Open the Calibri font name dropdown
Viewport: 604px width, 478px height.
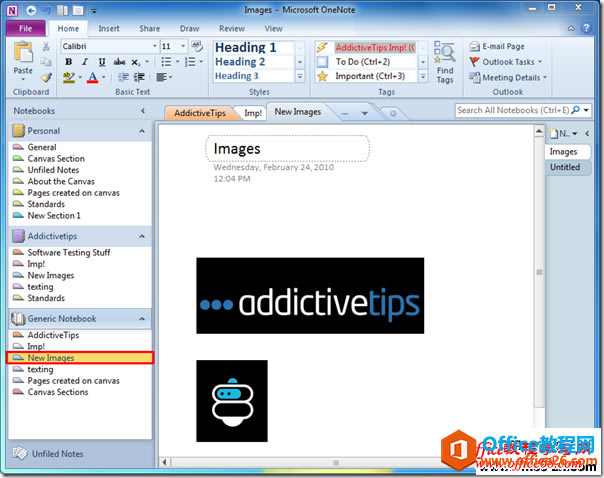click(154, 46)
